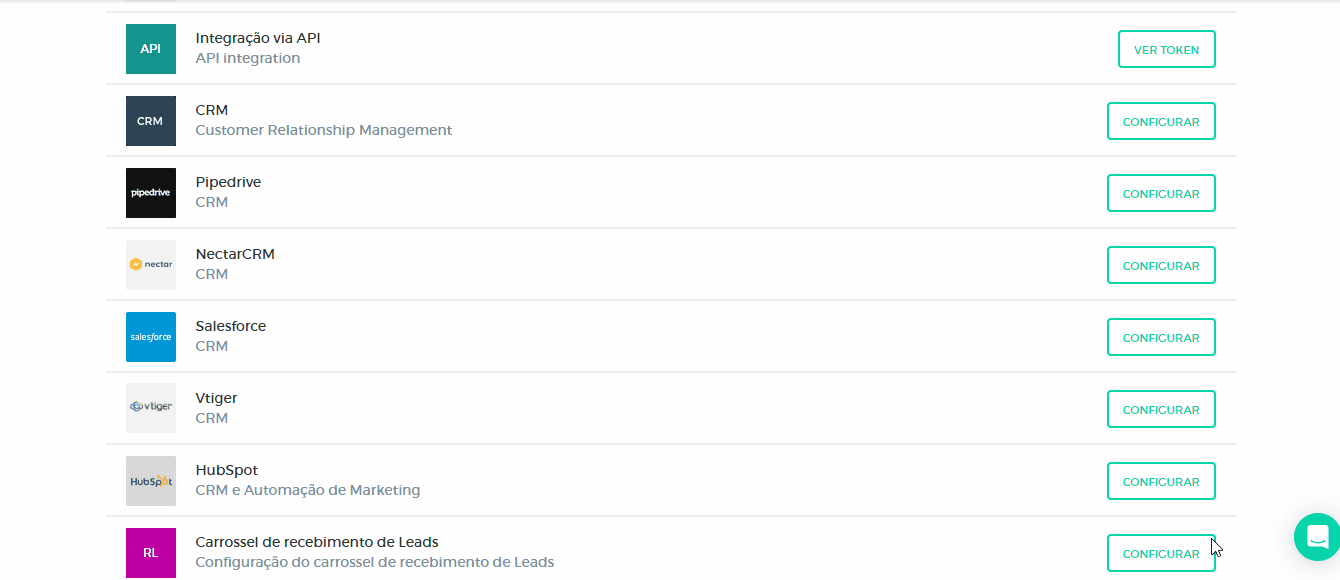1340x580 pixels.
Task: Click the NectarCRM logo icon
Action: 151,265
